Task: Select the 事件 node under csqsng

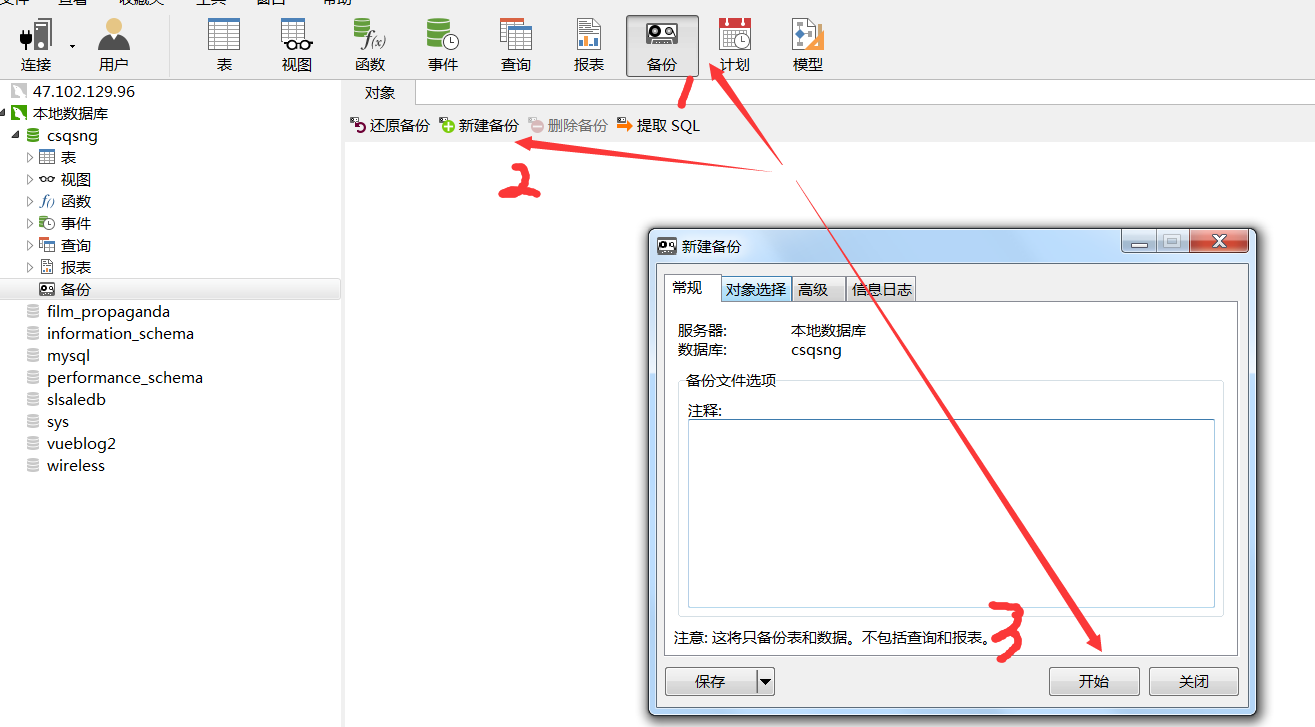Action: tap(76, 223)
